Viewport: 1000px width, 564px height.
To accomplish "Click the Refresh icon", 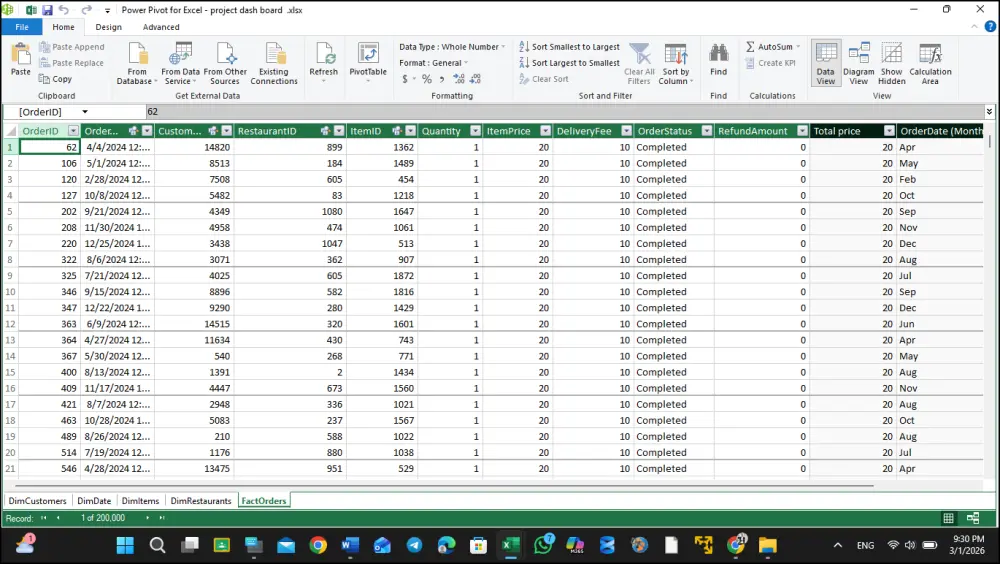I will tap(324, 54).
